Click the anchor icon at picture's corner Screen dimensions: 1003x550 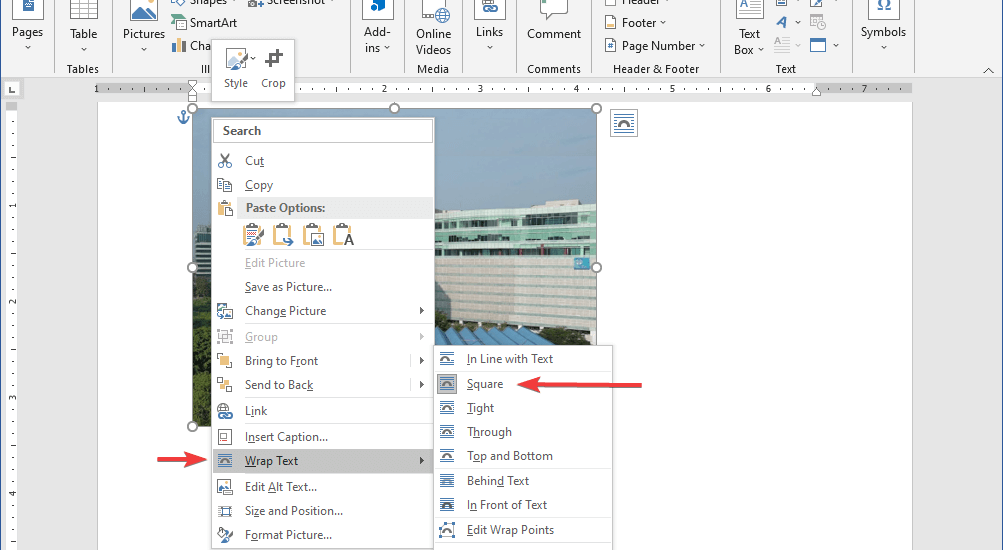pos(183,116)
